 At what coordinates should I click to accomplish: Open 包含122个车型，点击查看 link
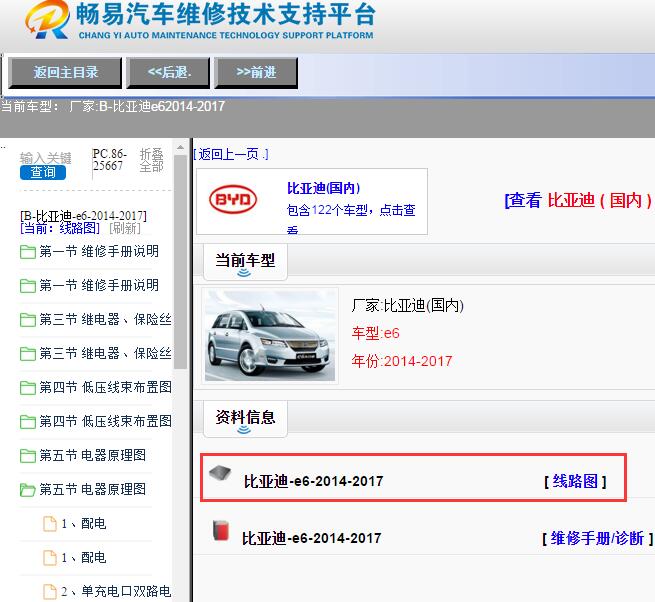pyautogui.click(x=351, y=217)
